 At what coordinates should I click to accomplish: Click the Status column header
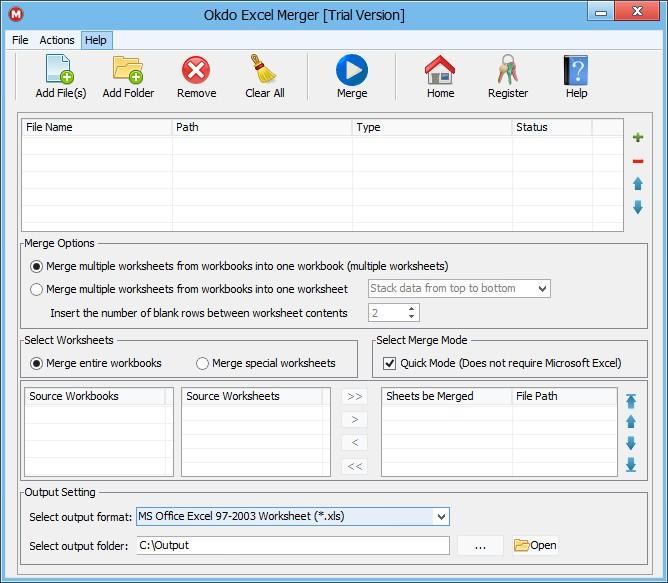point(552,127)
